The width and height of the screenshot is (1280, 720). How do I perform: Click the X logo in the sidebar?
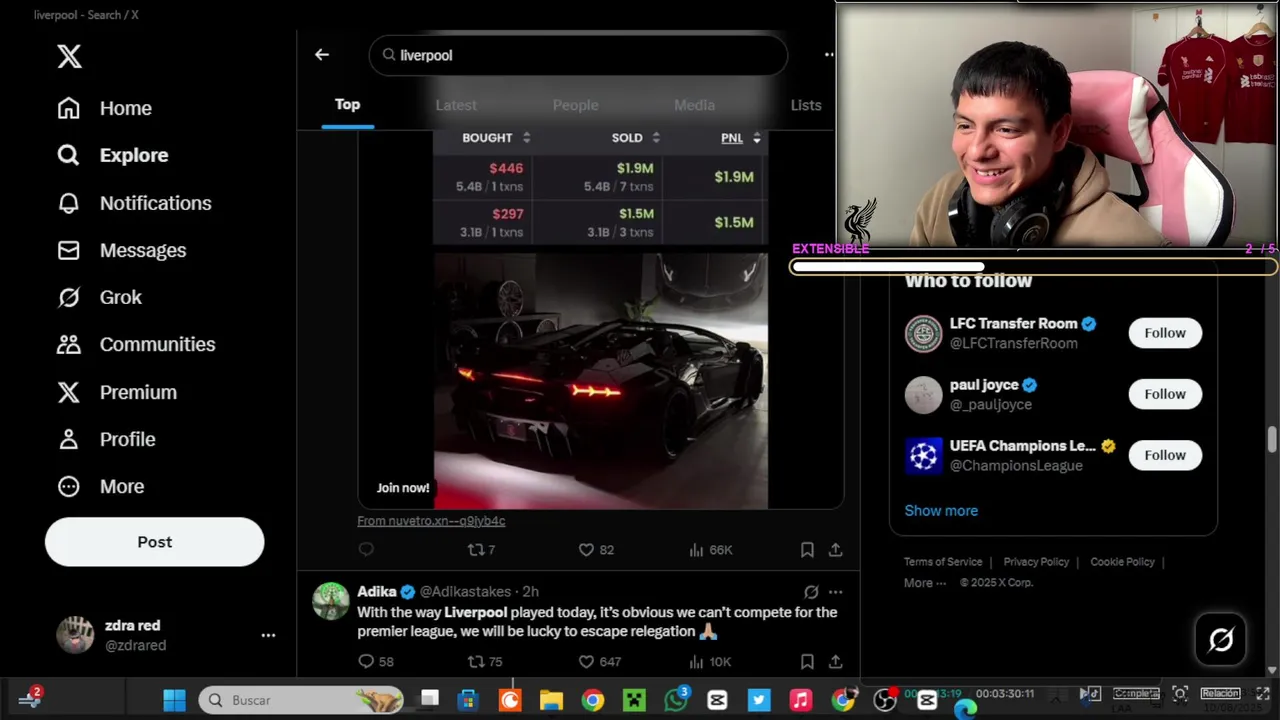click(69, 56)
